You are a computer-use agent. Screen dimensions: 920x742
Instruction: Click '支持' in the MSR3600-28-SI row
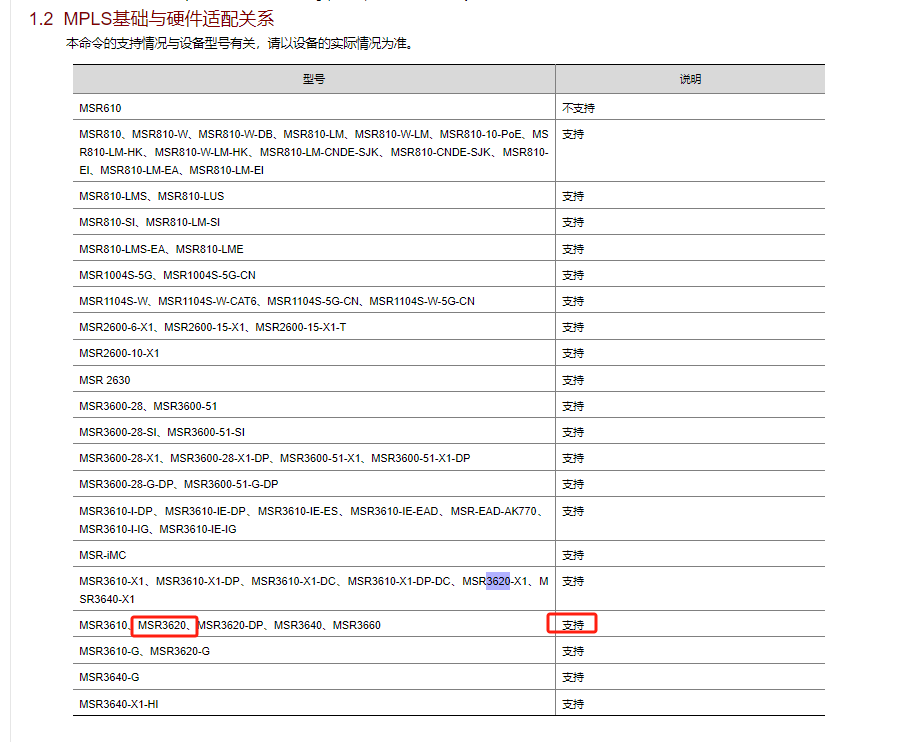coord(573,432)
